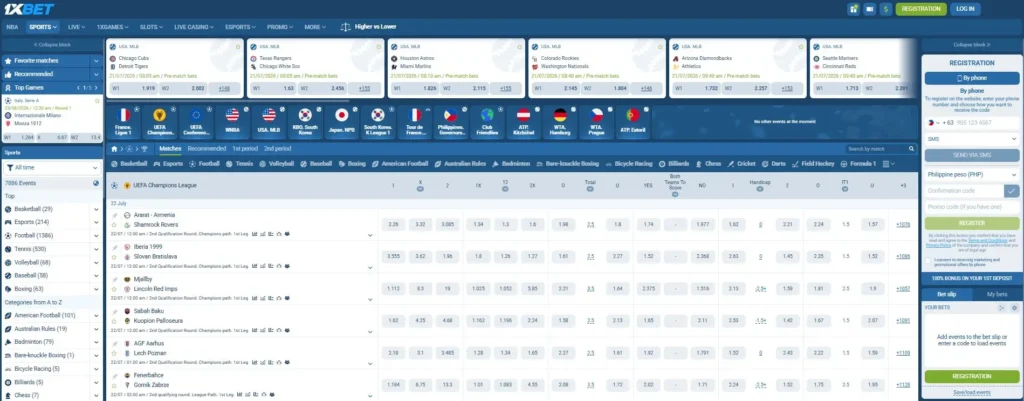Click the Search by match field

tap(880, 149)
